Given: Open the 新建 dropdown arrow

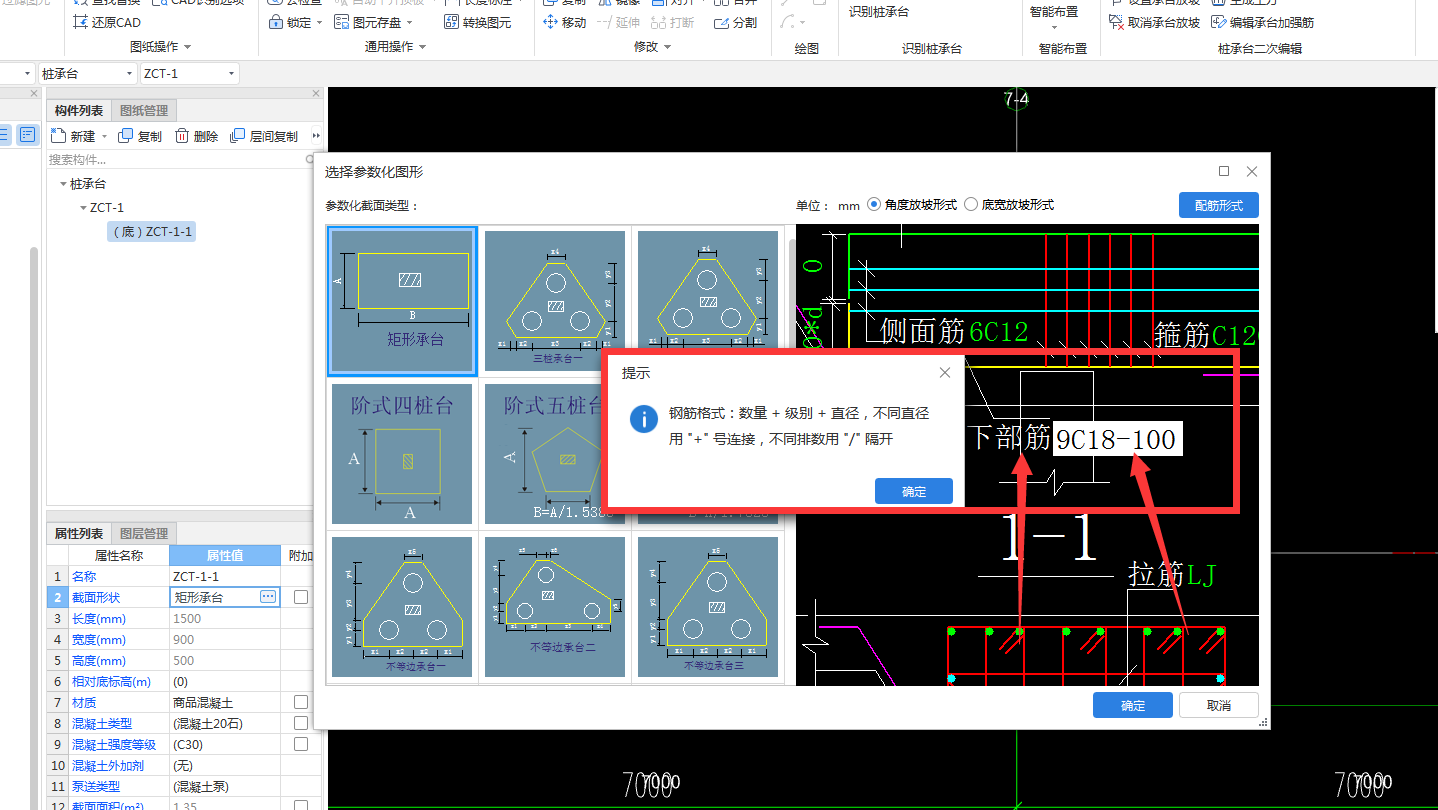Looking at the screenshot, I should coord(104,137).
